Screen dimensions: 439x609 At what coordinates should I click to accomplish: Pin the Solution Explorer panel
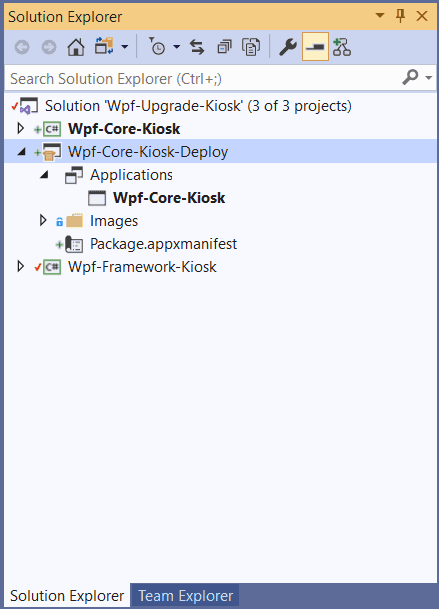click(x=401, y=16)
